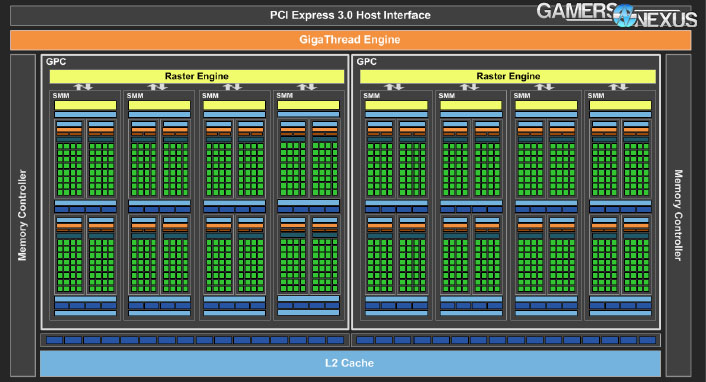
Task: Select the L2 Cache block
Action: (x=350, y=363)
